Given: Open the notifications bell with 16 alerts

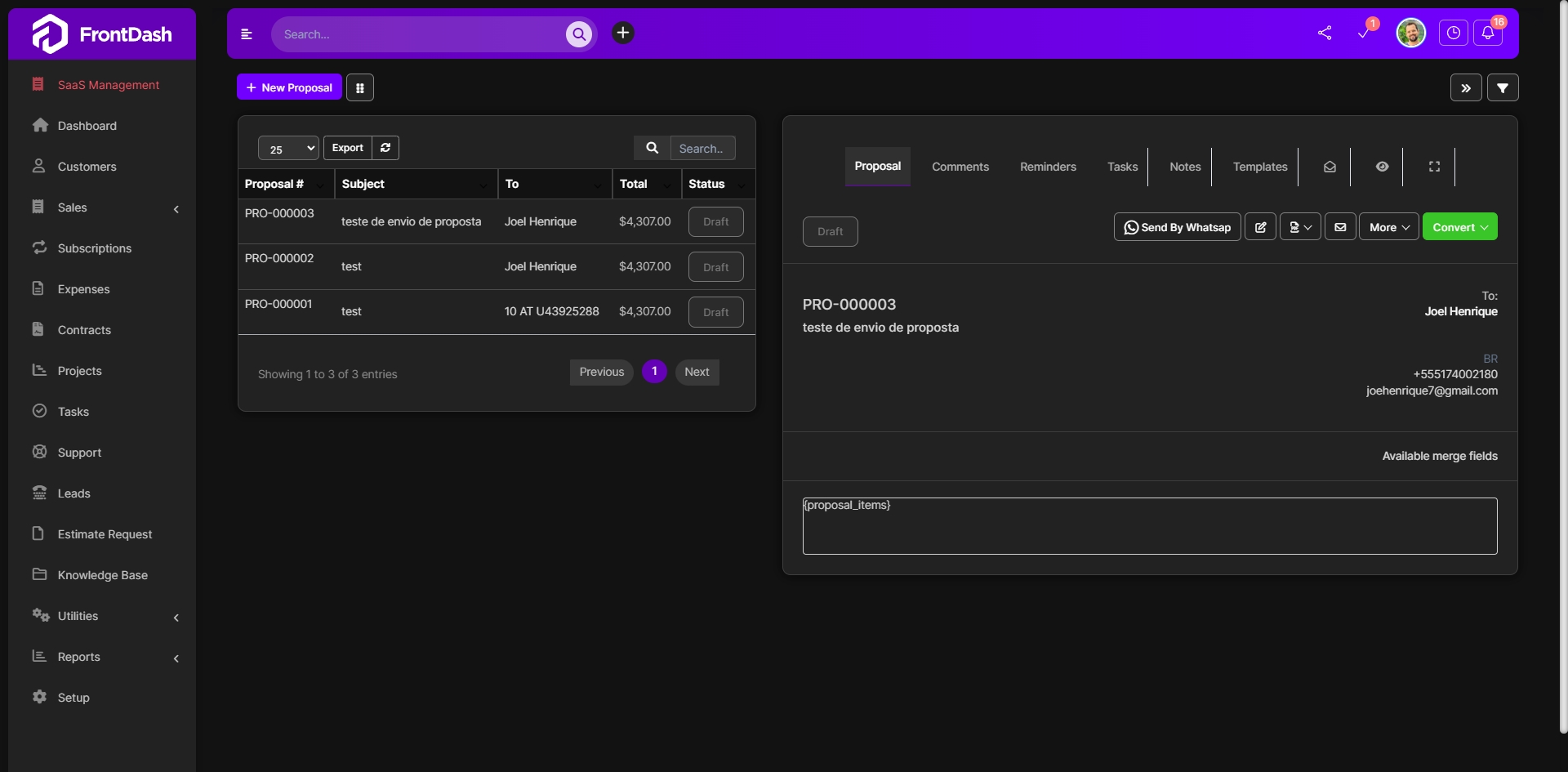Looking at the screenshot, I should pyautogui.click(x=1488, y=33).
